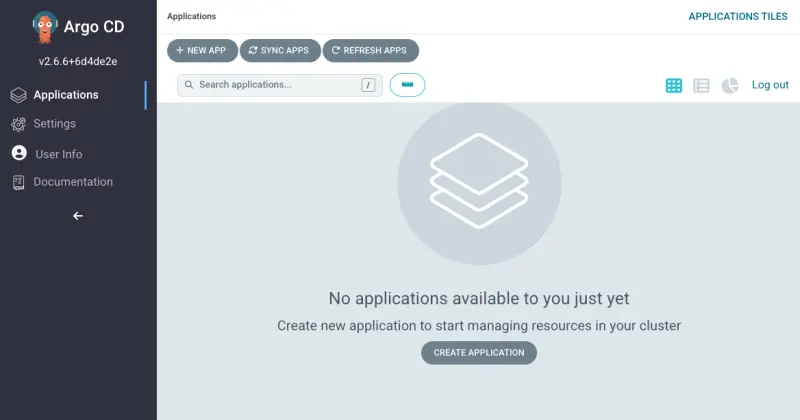Open Settings in the sidebar
Screen dimensions: 800x420
coord(54,124)
